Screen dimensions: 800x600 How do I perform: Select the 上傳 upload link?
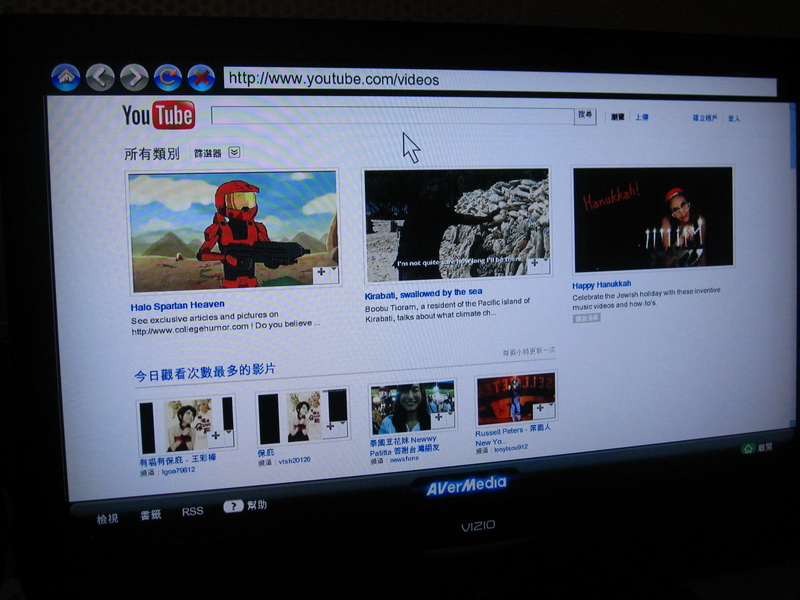pyautogui.click(x=641, y=117)
